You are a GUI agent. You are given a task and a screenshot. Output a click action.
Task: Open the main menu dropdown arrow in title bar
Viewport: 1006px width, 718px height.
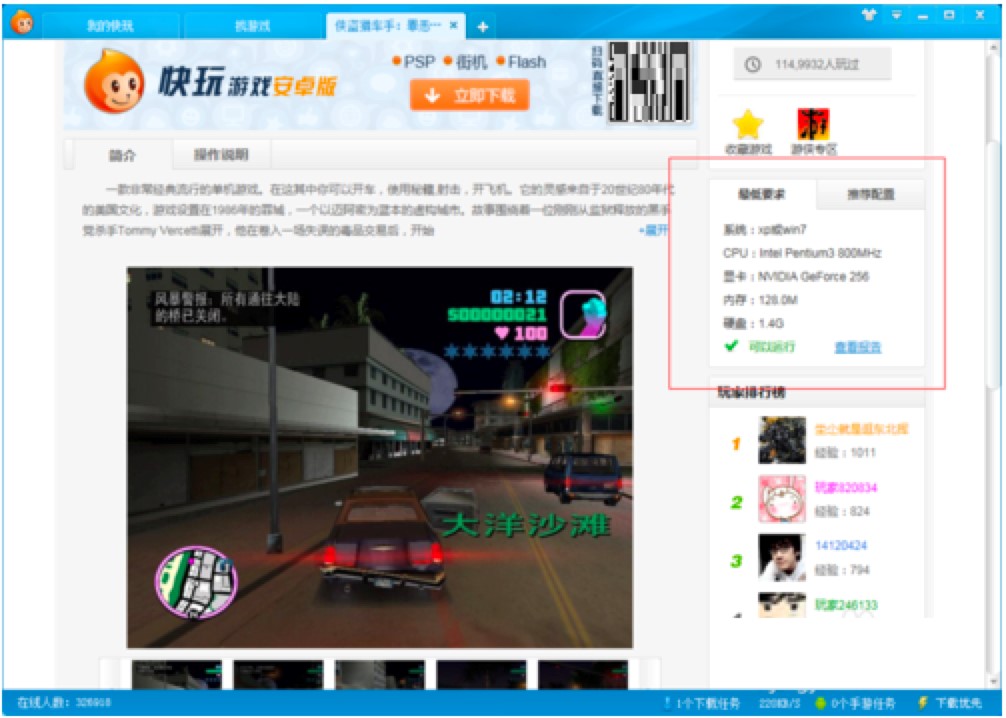pos(897,15)
